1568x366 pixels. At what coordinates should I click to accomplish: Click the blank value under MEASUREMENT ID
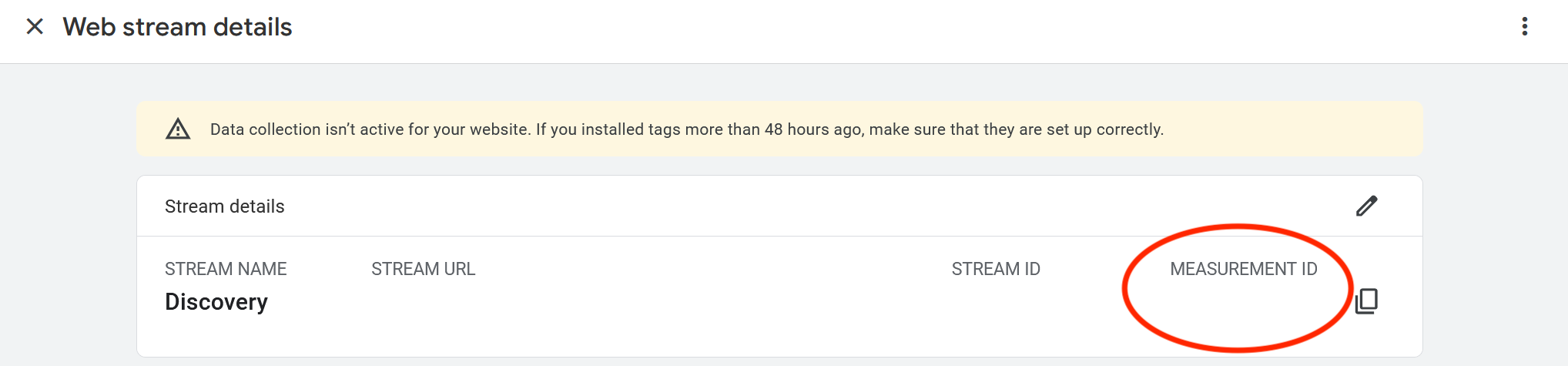1243,302
